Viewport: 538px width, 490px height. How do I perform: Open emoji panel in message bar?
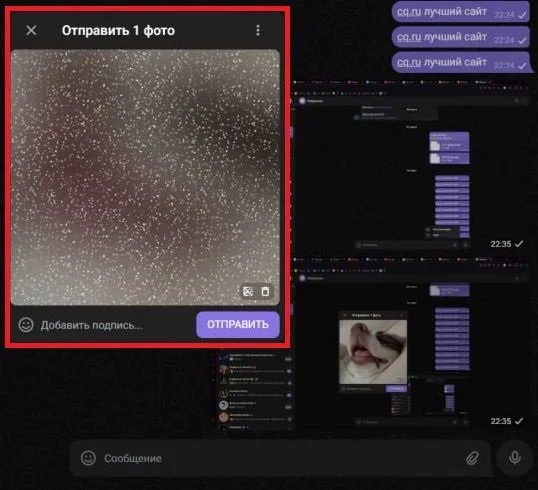(88, 458)
